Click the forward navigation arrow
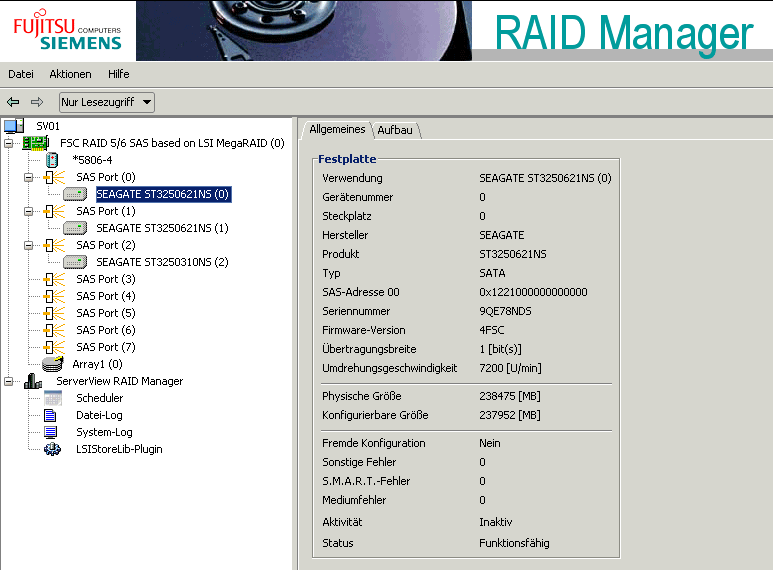 tap(37, 102)
